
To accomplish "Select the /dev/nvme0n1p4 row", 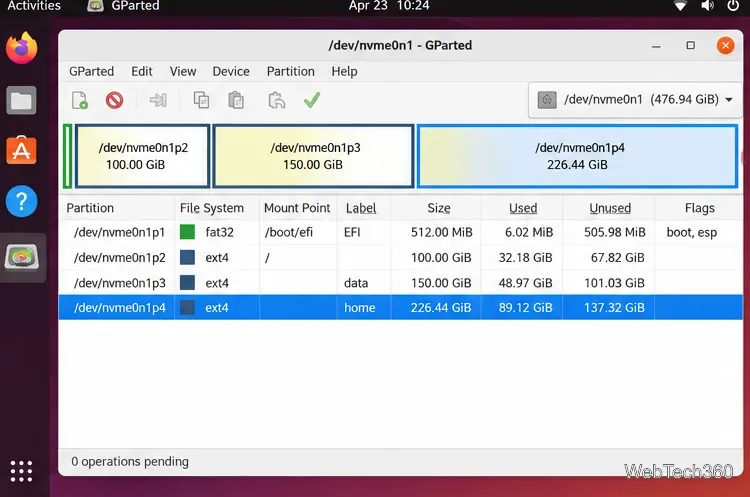I will [400, 308].
